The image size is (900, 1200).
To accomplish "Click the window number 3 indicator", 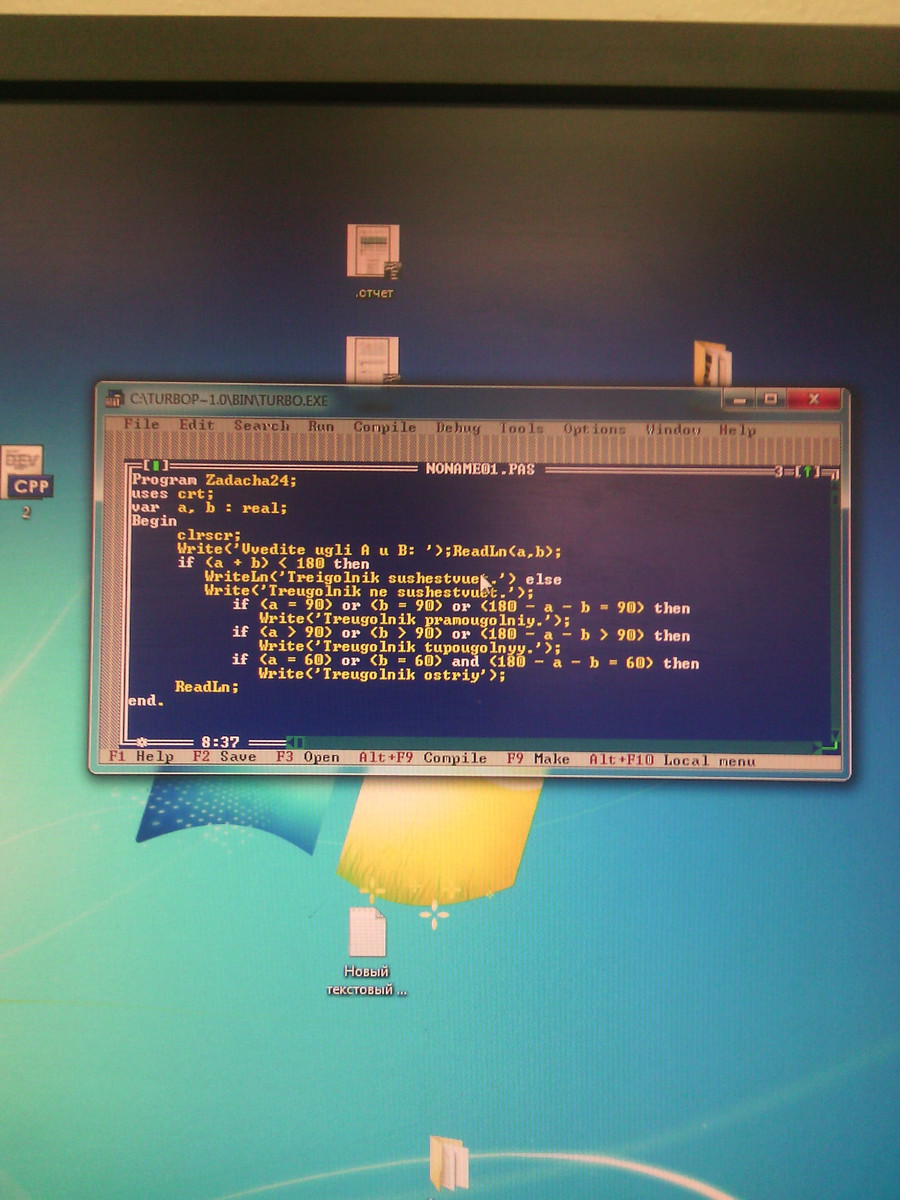I will tap(777, 470).
